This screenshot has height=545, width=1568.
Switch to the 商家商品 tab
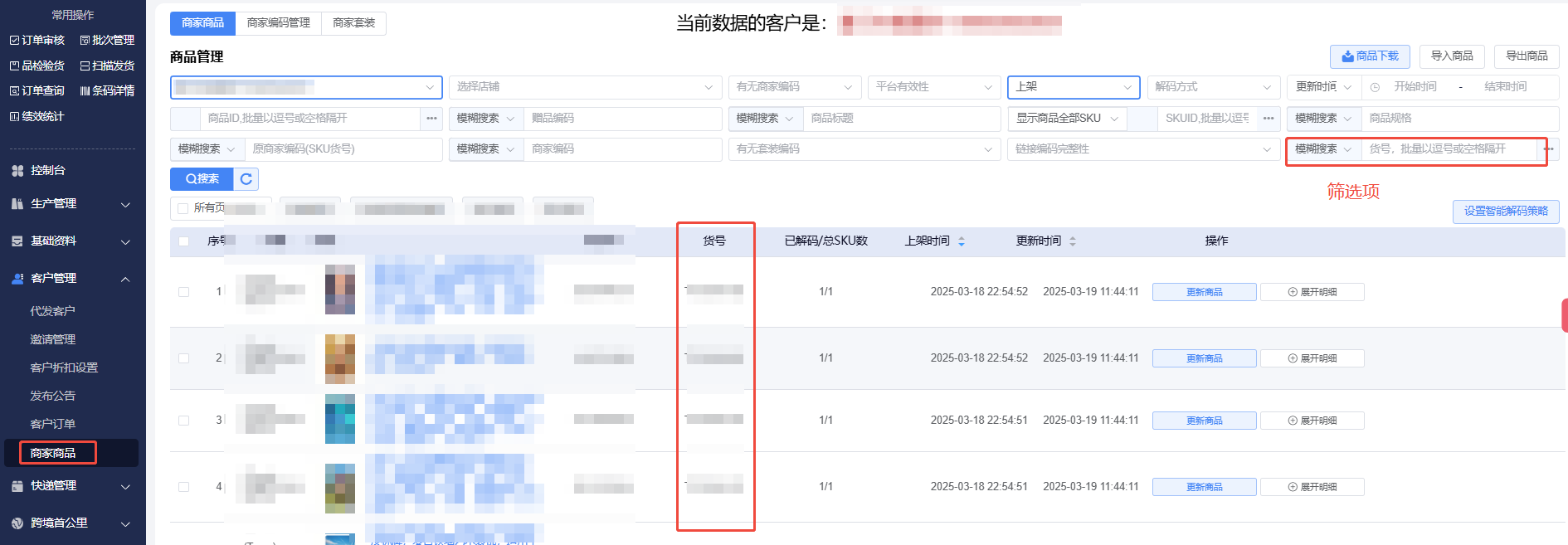(x=202, y=23)
